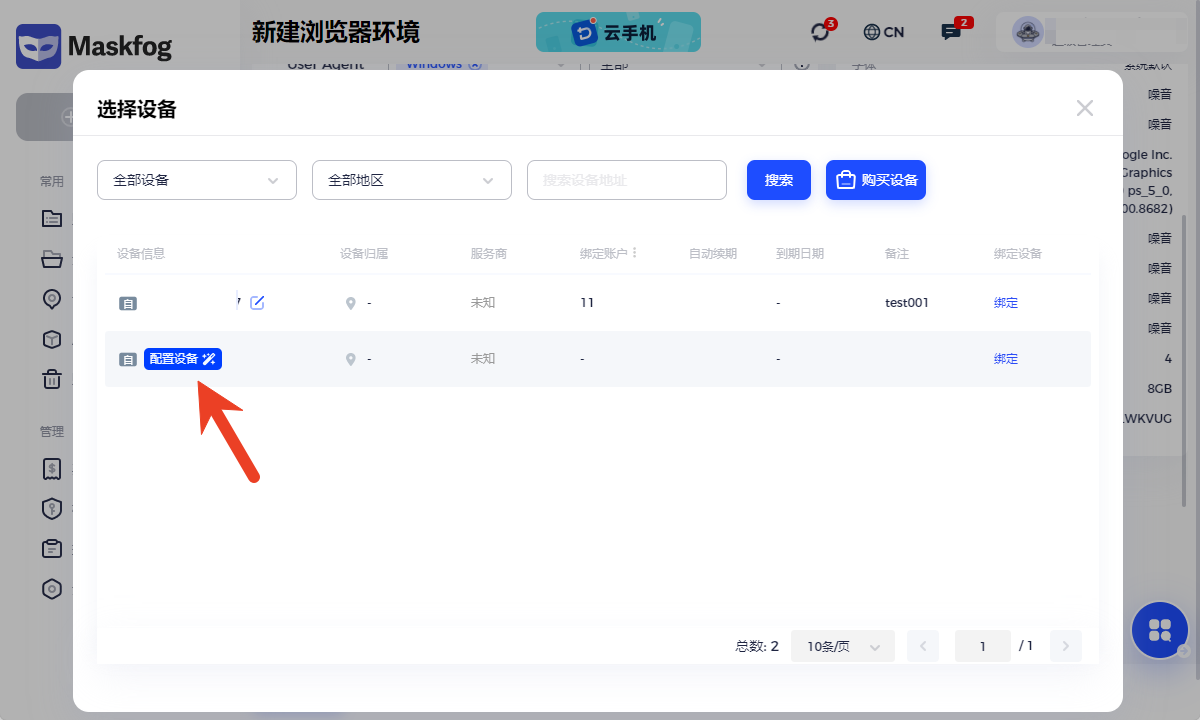Click the floating blue apps helper button
The width and height of the screenshot is (1200, 720).
(1160, 630)
